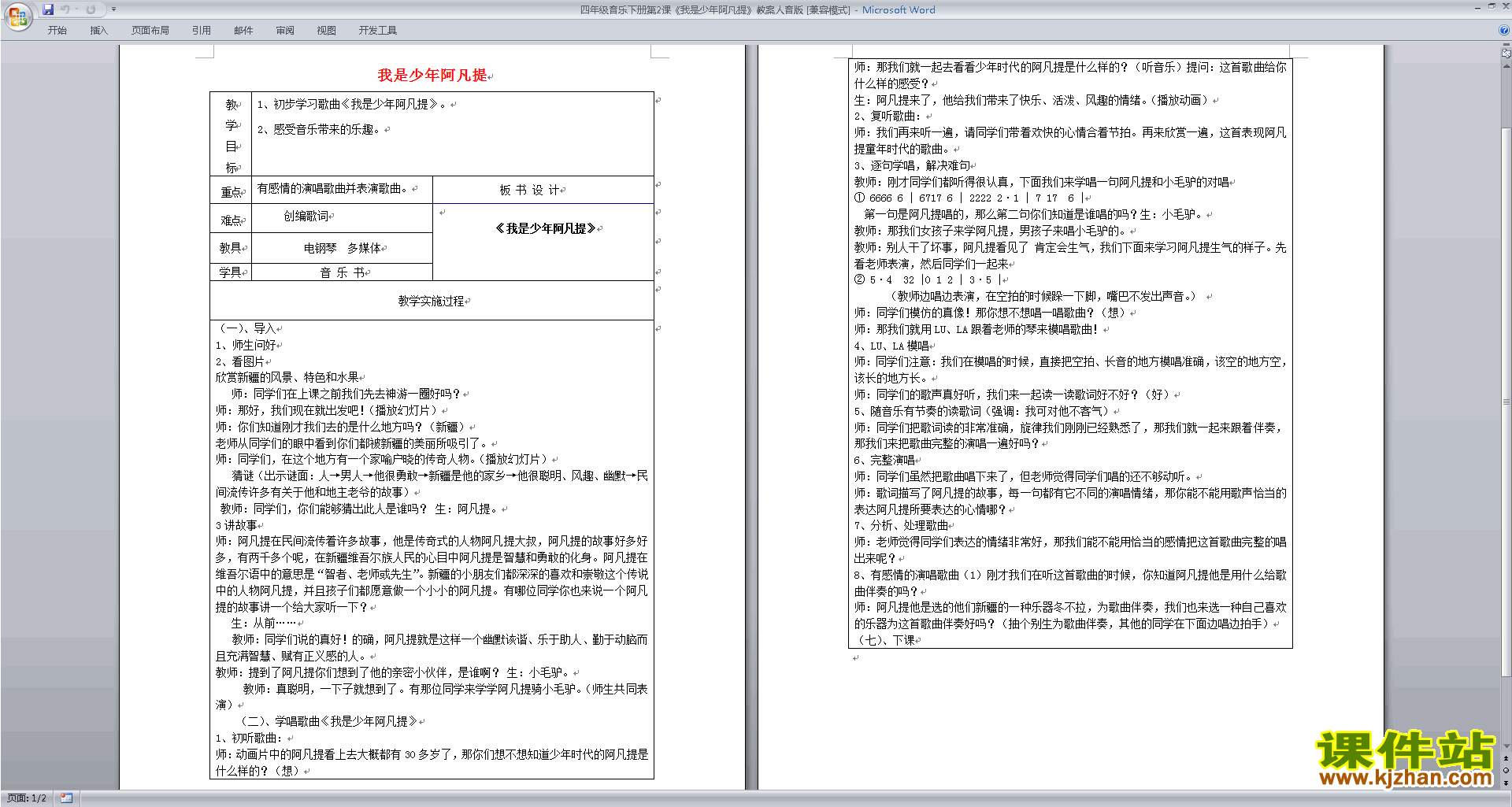Open the Undo history dropdown arrow
This screenshot has width=1512, height=807.
pos(77,9)
